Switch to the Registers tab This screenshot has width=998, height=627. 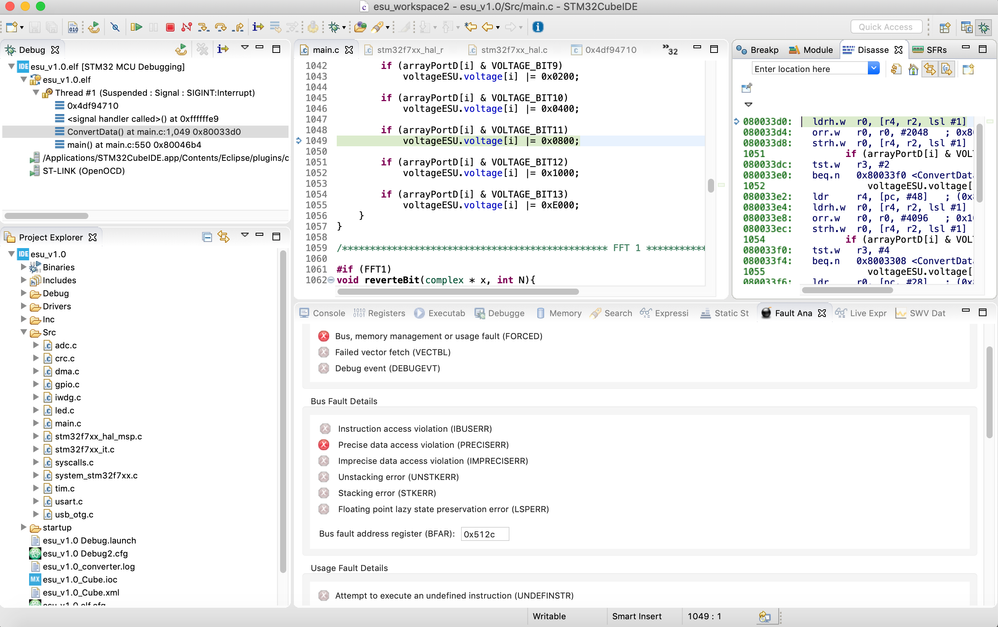pyautogui.click(x=379, y=313)
